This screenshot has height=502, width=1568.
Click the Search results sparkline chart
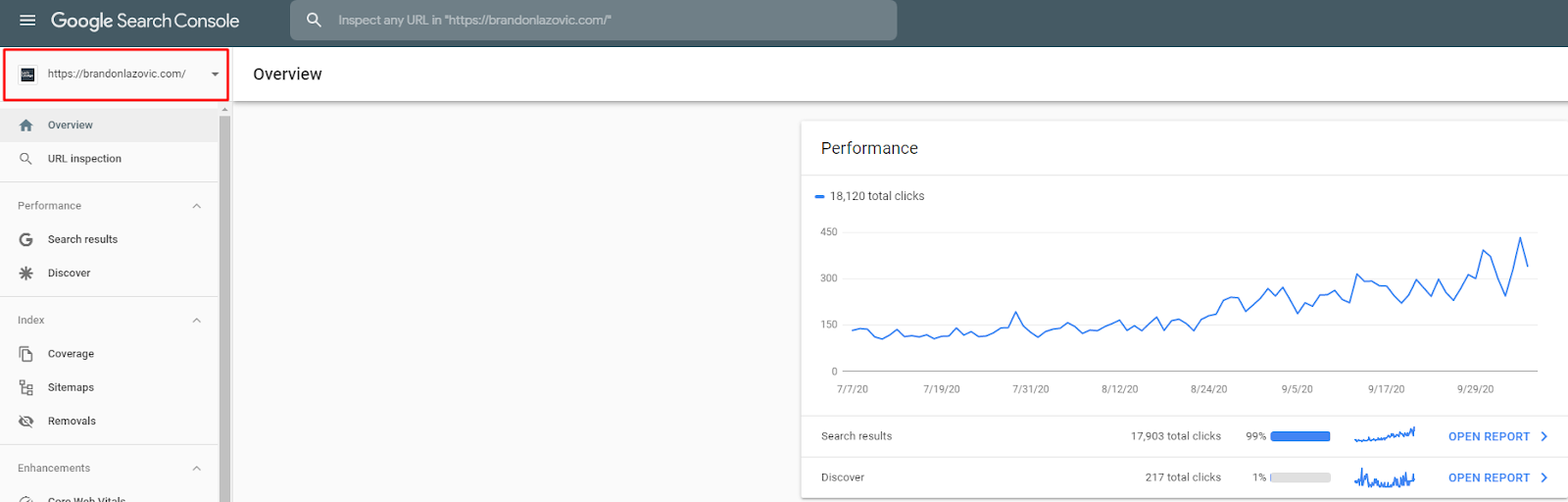(1385, 434)
